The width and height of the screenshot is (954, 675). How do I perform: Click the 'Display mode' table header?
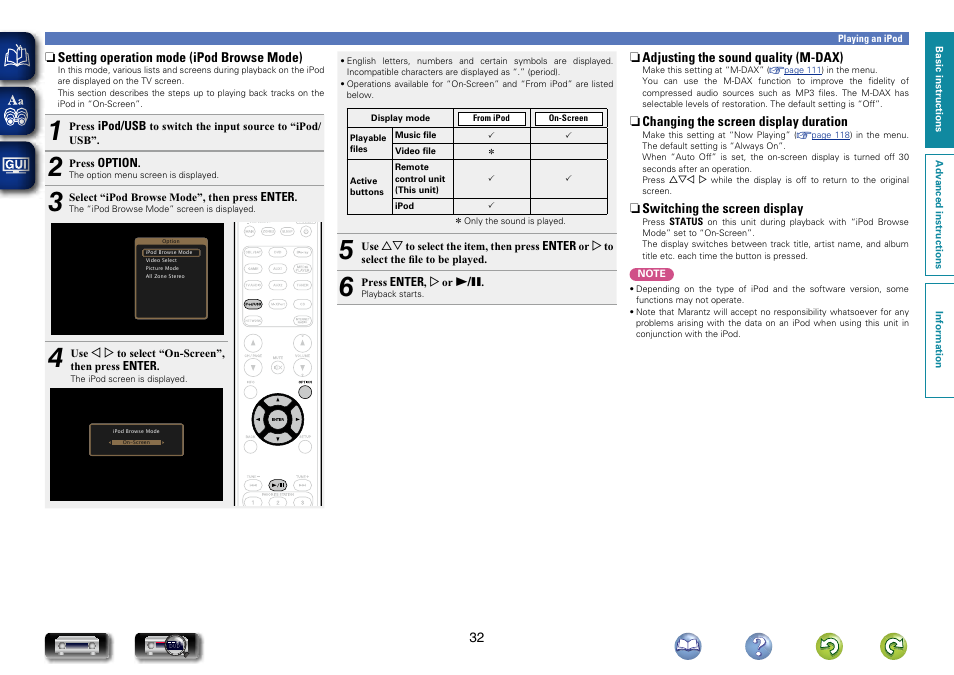pyautogui.click(x=400, y=118)
